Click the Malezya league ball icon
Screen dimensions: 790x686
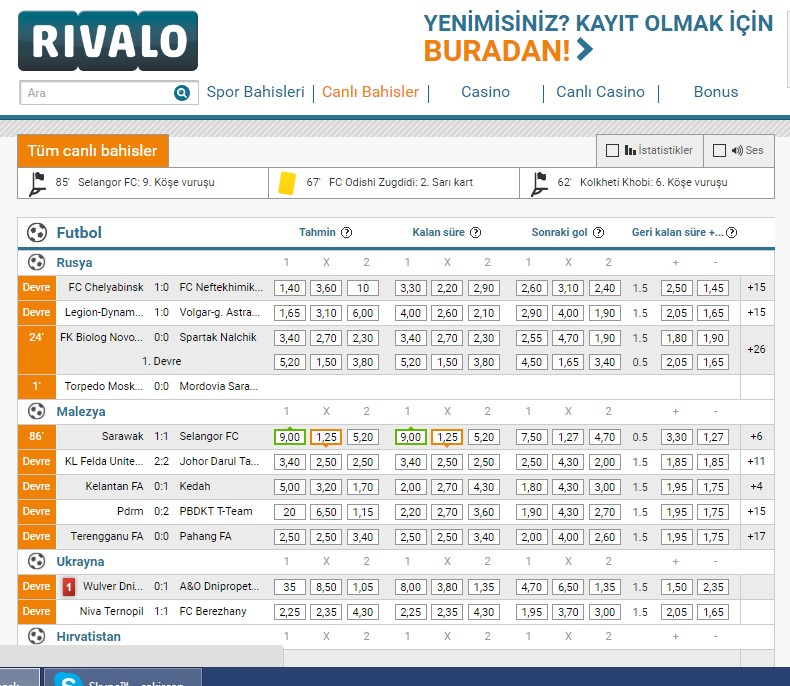point(36,411)
